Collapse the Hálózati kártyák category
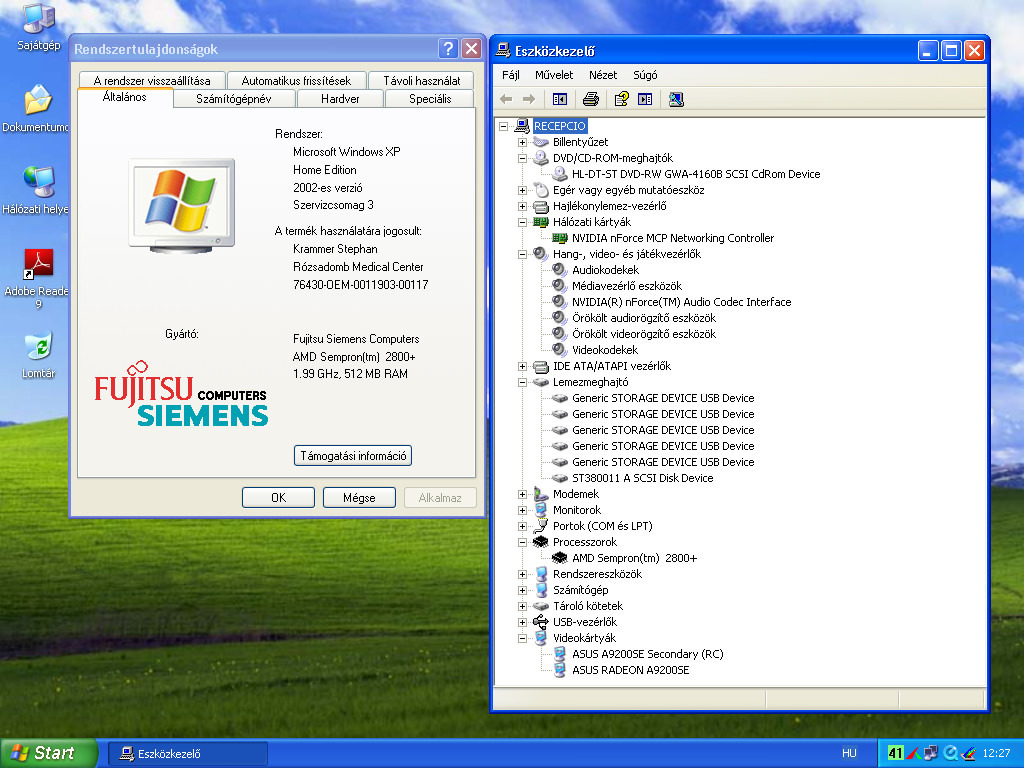Viewport: 1024px width, 768px height. [x=522, y=222]
